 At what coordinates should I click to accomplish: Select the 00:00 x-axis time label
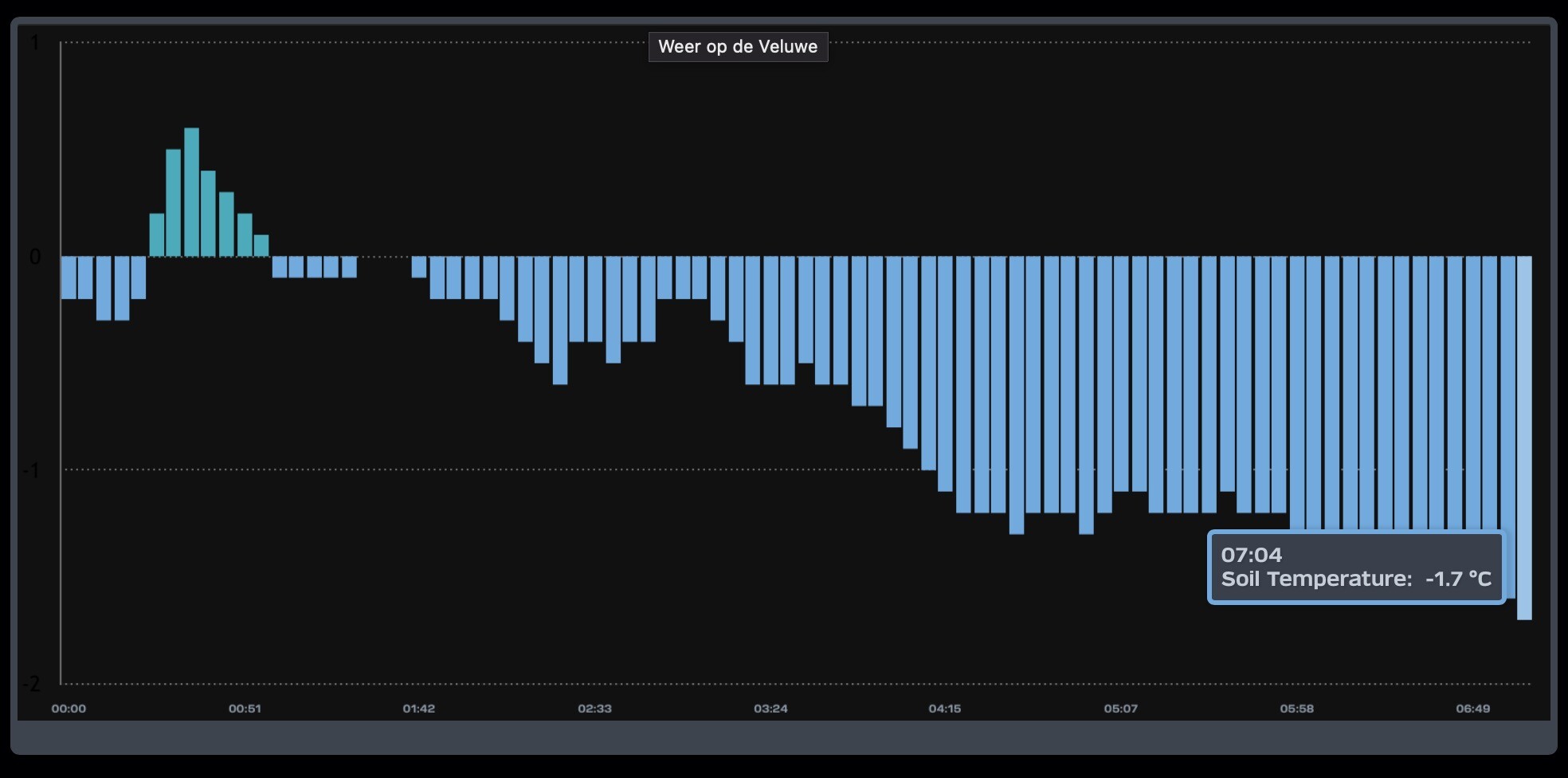69,708
